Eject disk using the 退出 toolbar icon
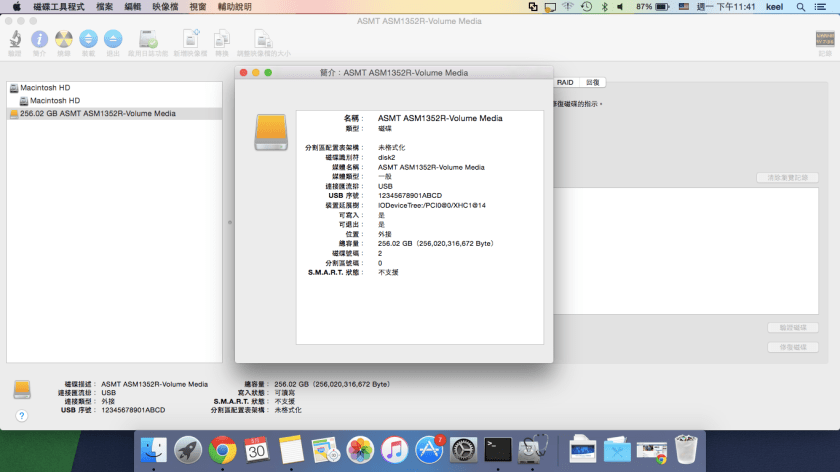 (112, 40)
